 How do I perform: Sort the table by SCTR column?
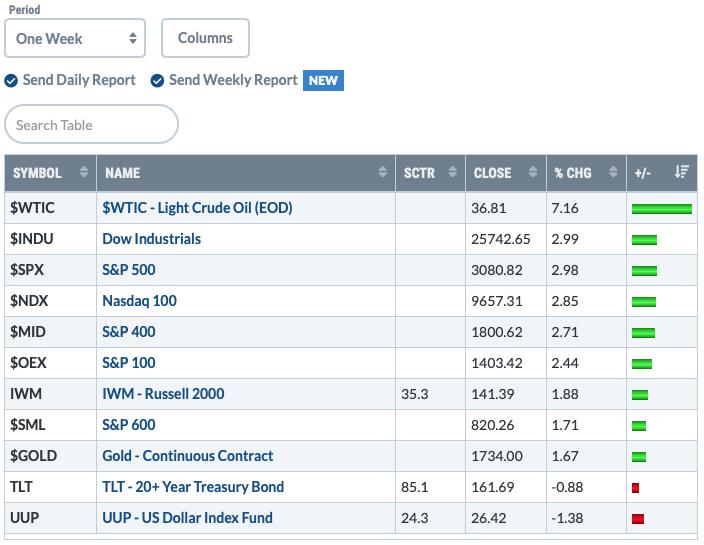(x=430, y=173)
